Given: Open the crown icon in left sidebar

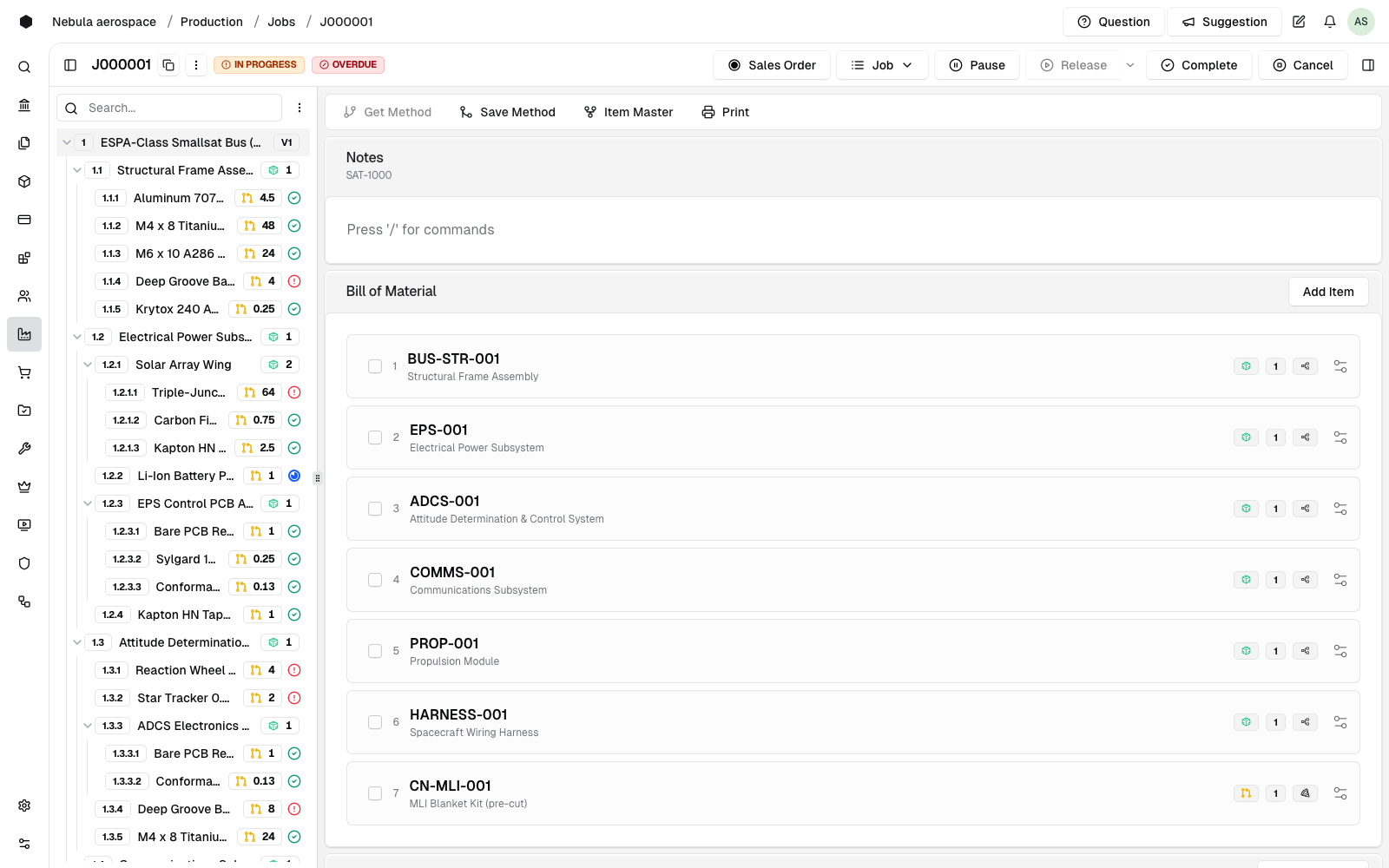Looking at the screenshot, I should [x=24, y=487].
